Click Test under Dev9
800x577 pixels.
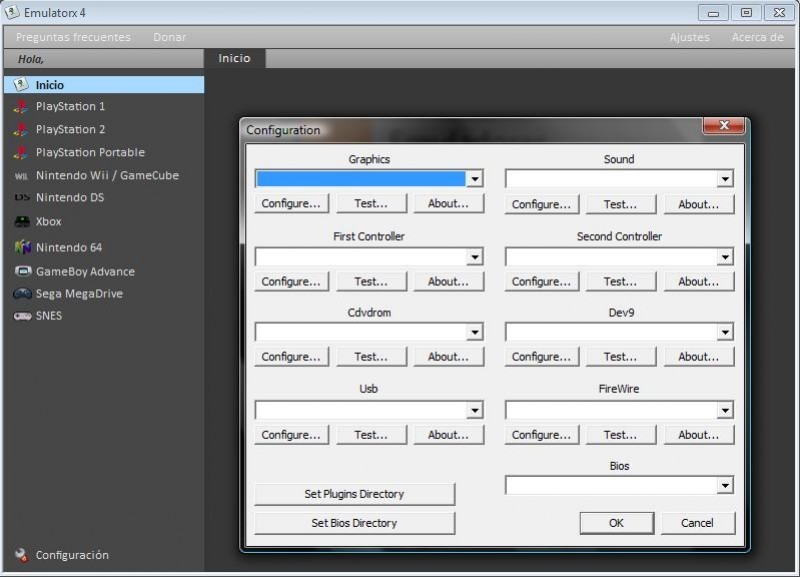point(620,357)
